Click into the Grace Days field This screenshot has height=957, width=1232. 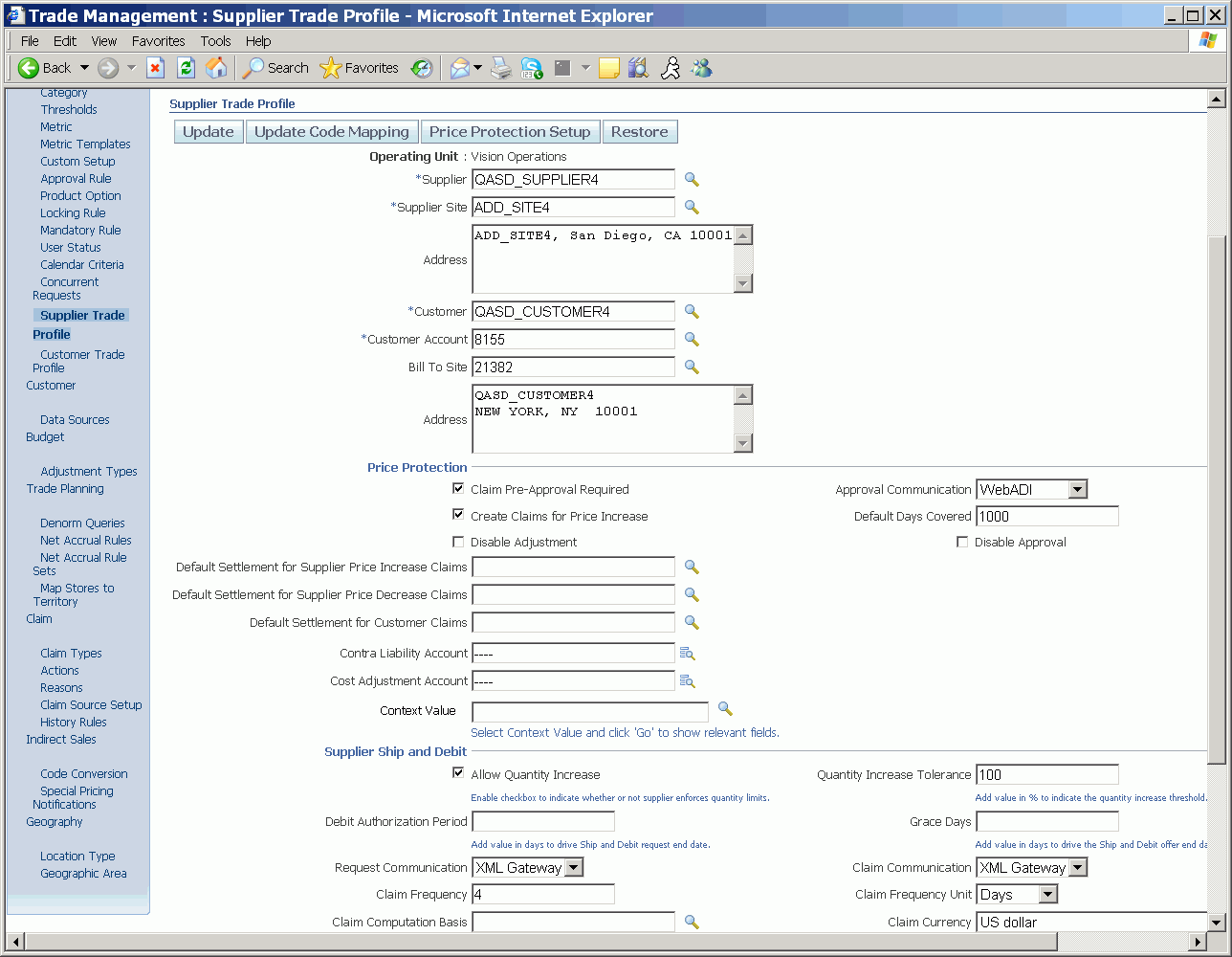[1047, 822]
